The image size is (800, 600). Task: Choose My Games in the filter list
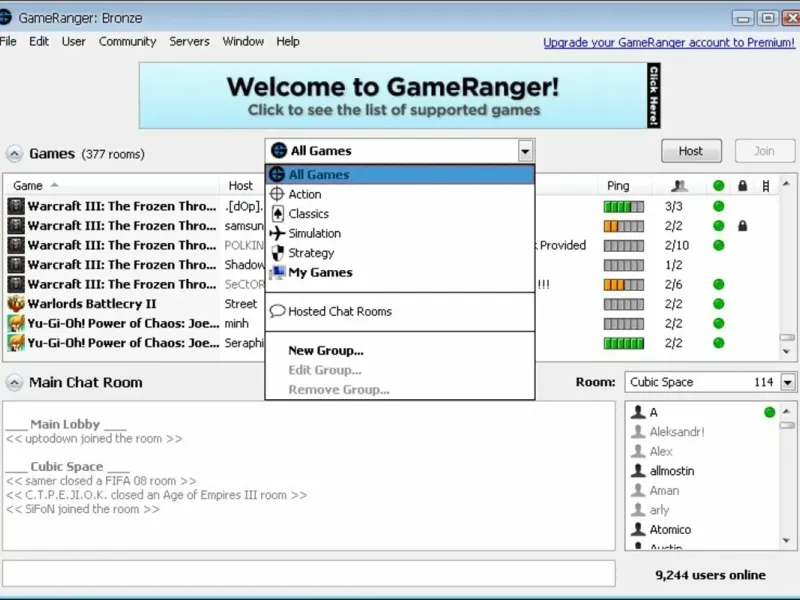tap(399, 272)
